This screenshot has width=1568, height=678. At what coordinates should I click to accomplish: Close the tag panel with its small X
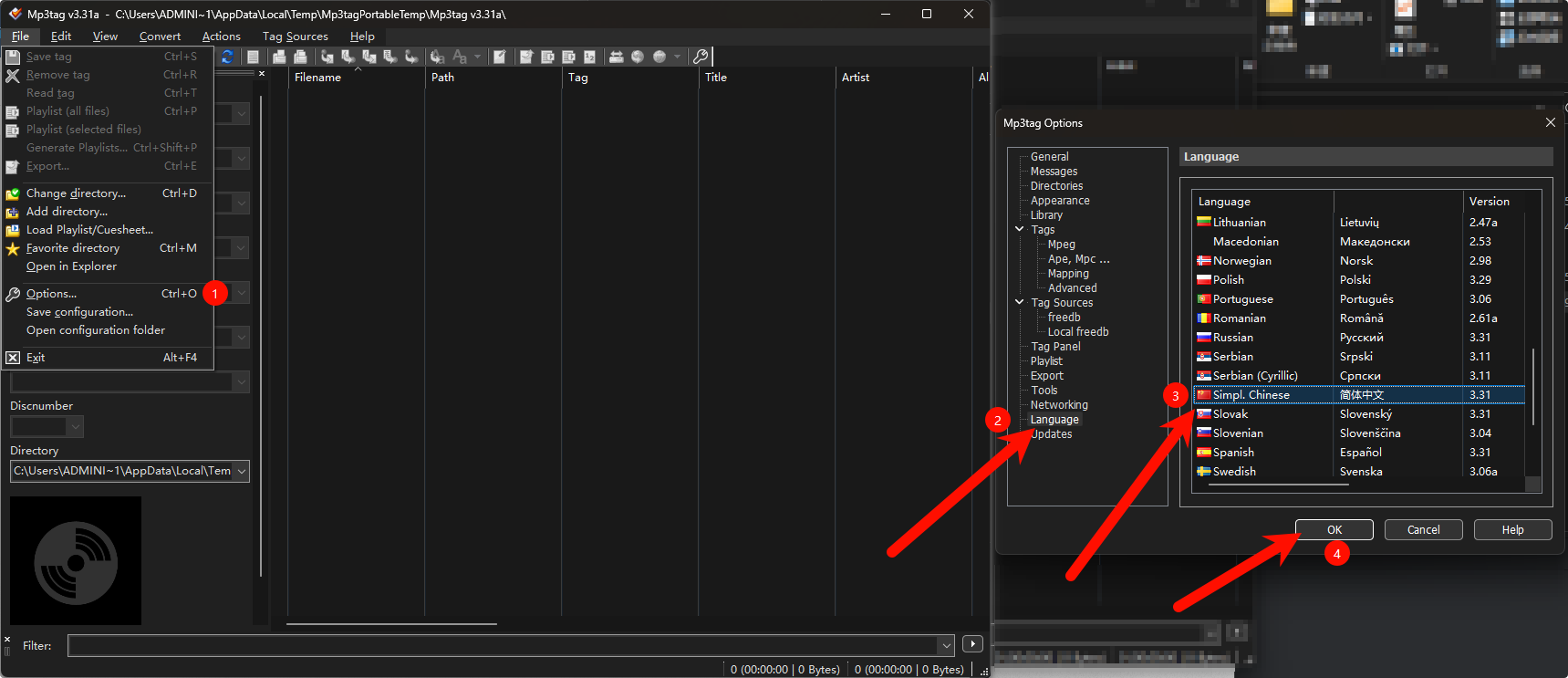coord(262,74)
